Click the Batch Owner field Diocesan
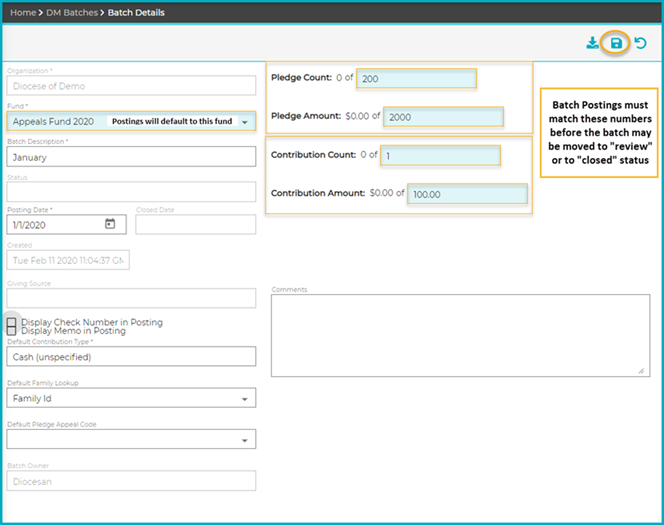The image size is (664, 525). (x=131, y=481)
